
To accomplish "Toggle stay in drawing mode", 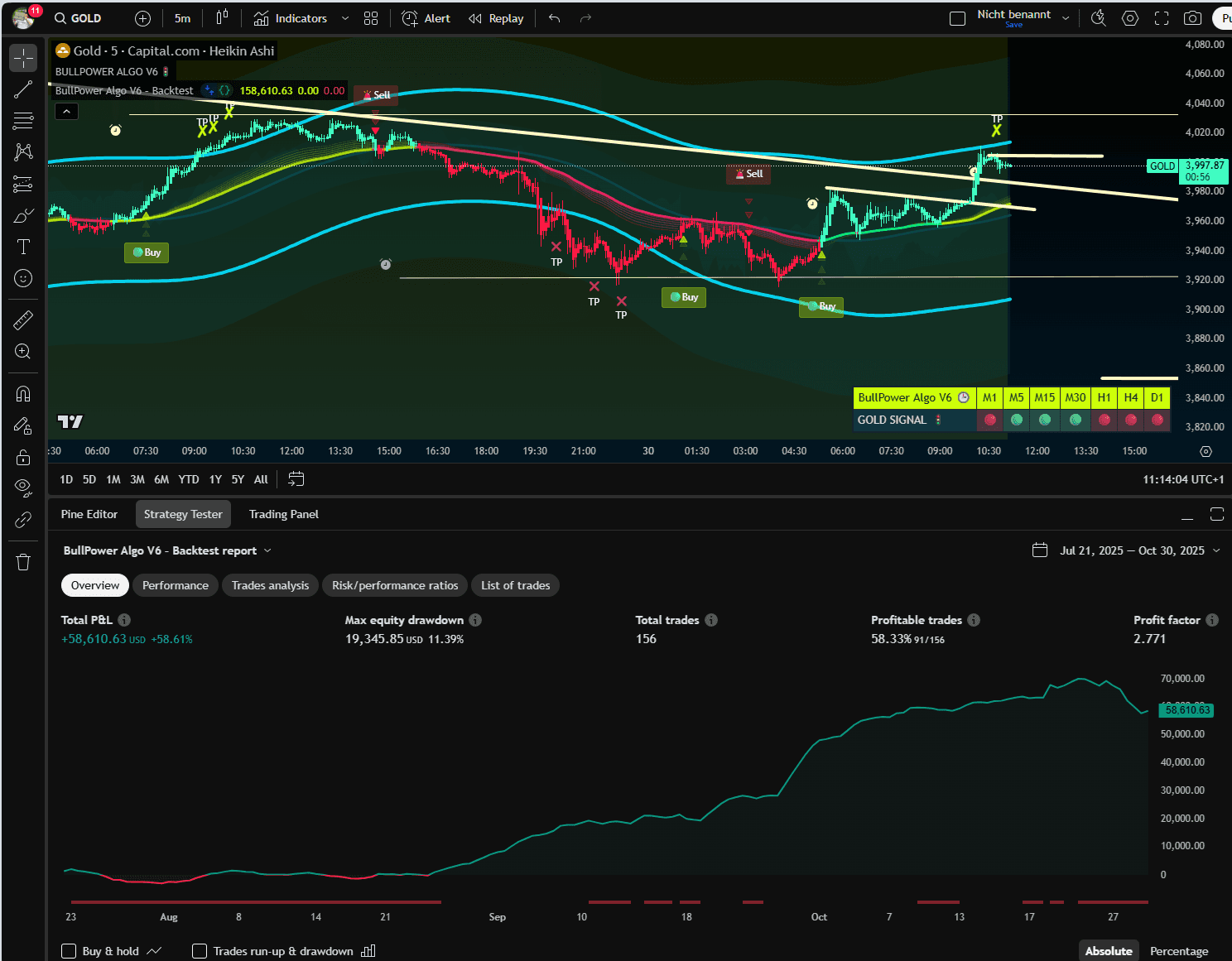I will tap(23, 425).
